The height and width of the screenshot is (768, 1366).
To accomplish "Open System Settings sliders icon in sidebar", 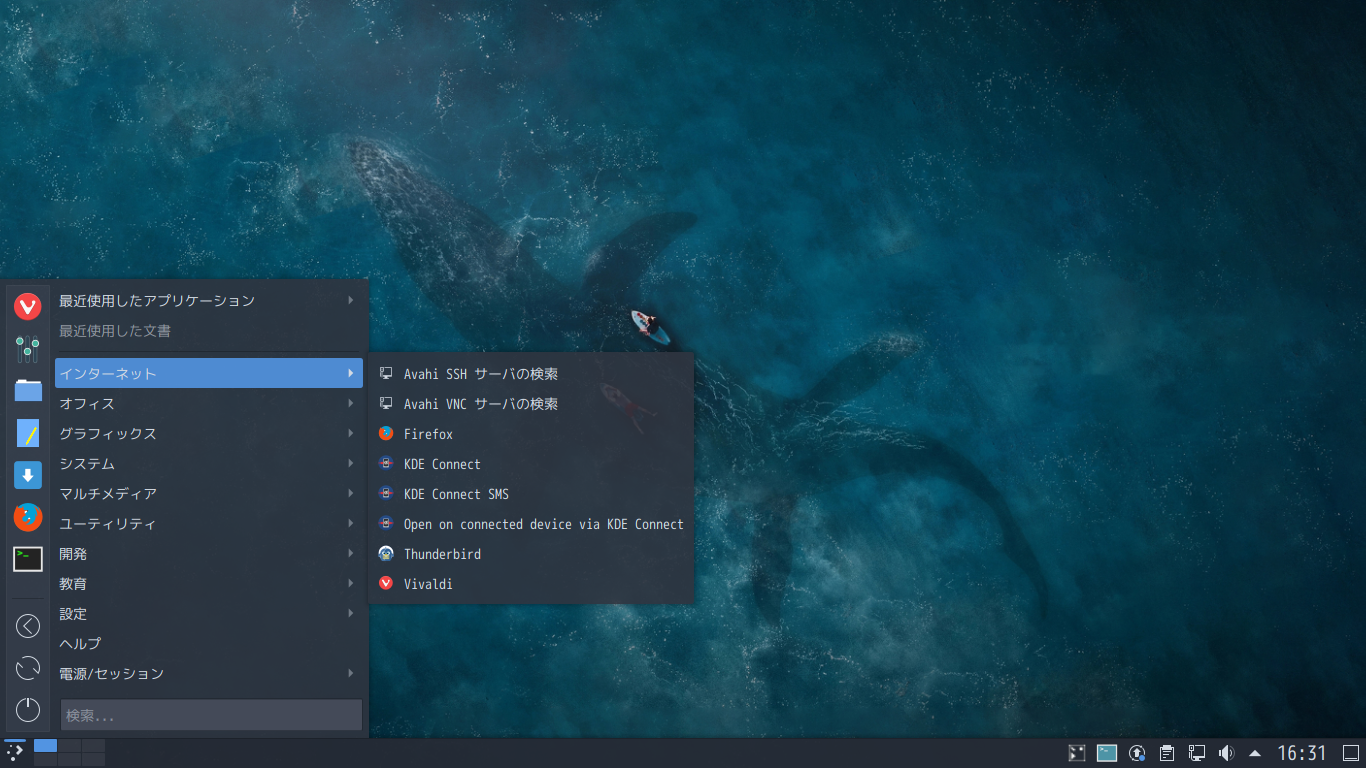I will [x=28, y=349].
